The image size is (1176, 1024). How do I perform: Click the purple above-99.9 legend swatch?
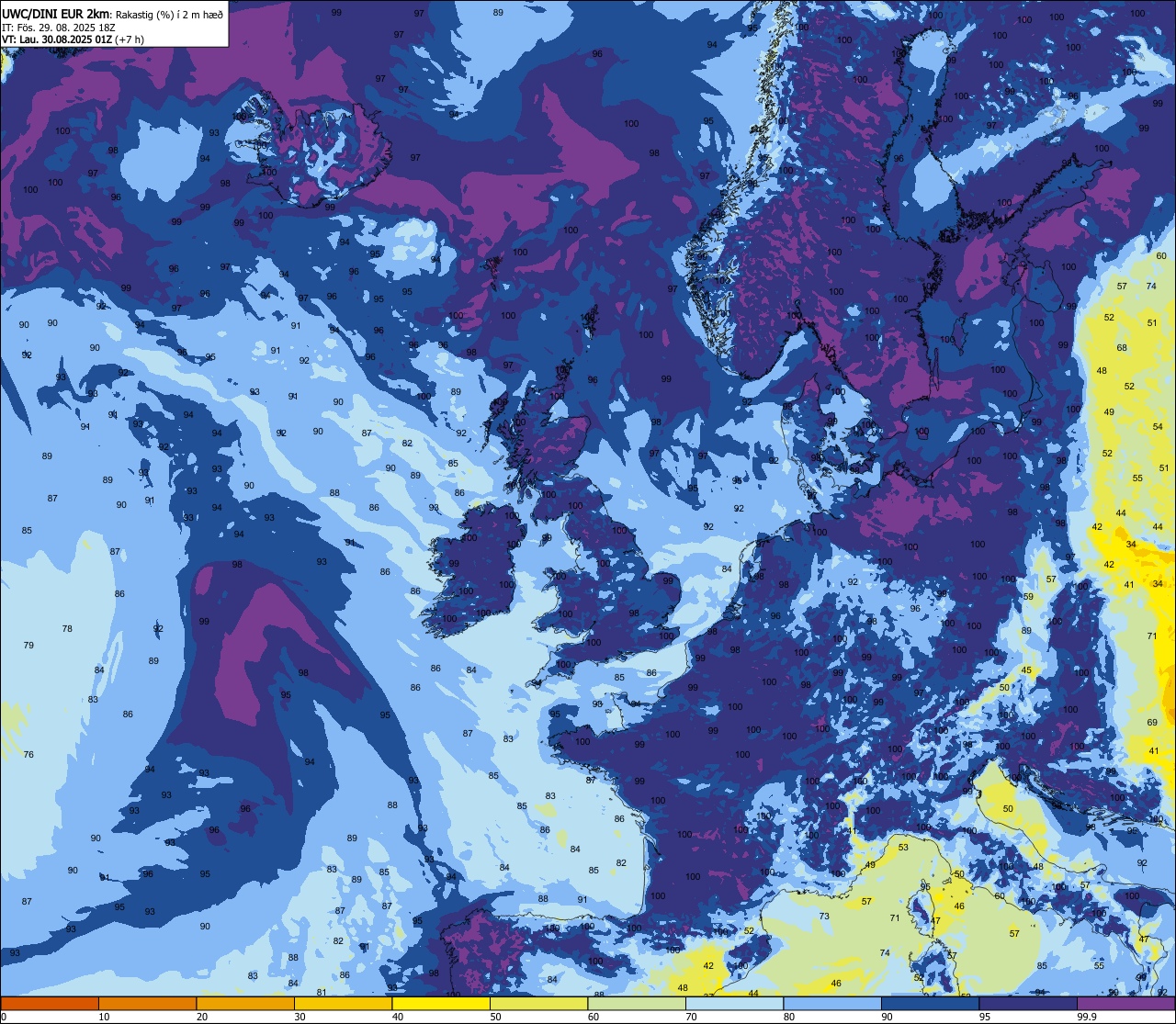[1126, 1003]
